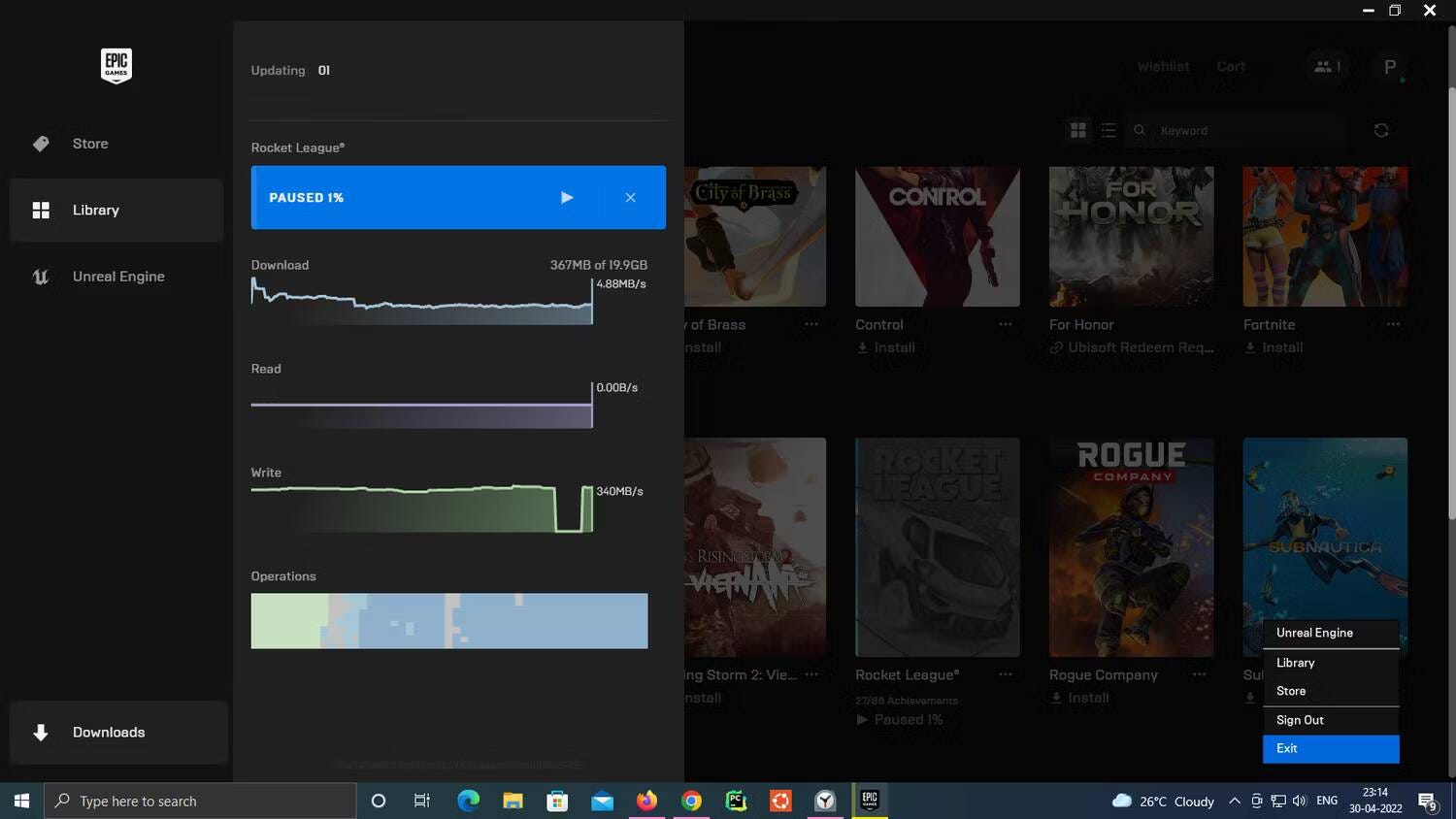Image resolution: width=1456 pixels, height=819 pixels.
Task: Open Firefox from the taskbar
Action: tap(646, 801)
